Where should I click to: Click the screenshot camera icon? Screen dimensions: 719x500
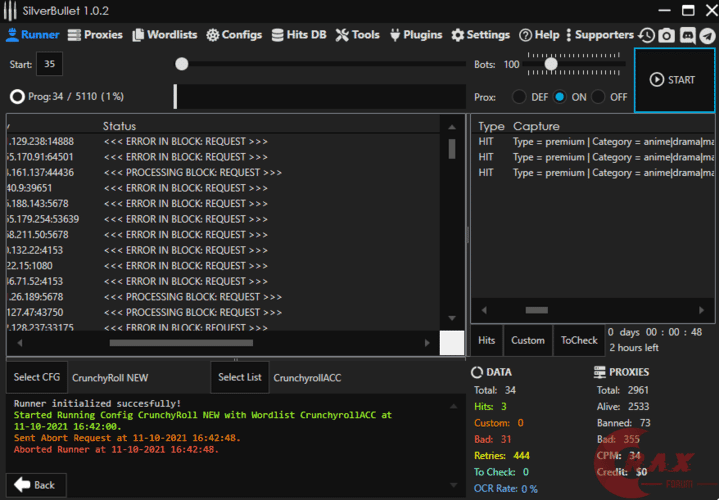(x=666, y=35)
